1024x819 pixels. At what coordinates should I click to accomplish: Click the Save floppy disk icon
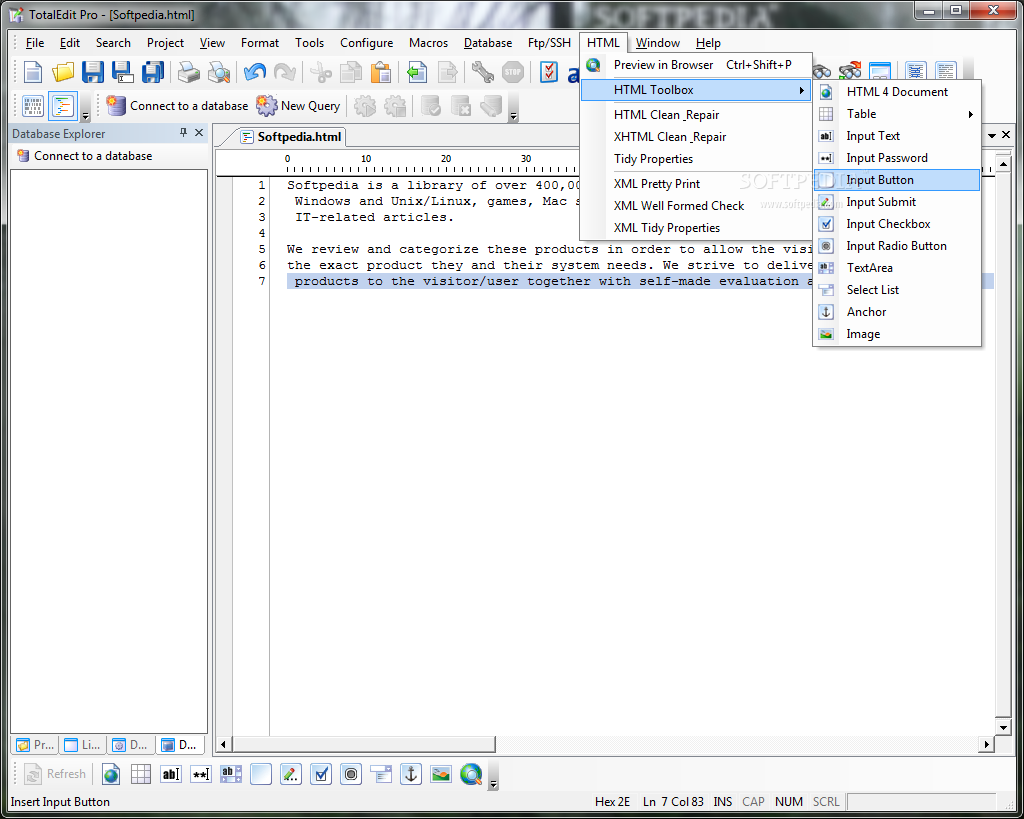tap(93, 72)
